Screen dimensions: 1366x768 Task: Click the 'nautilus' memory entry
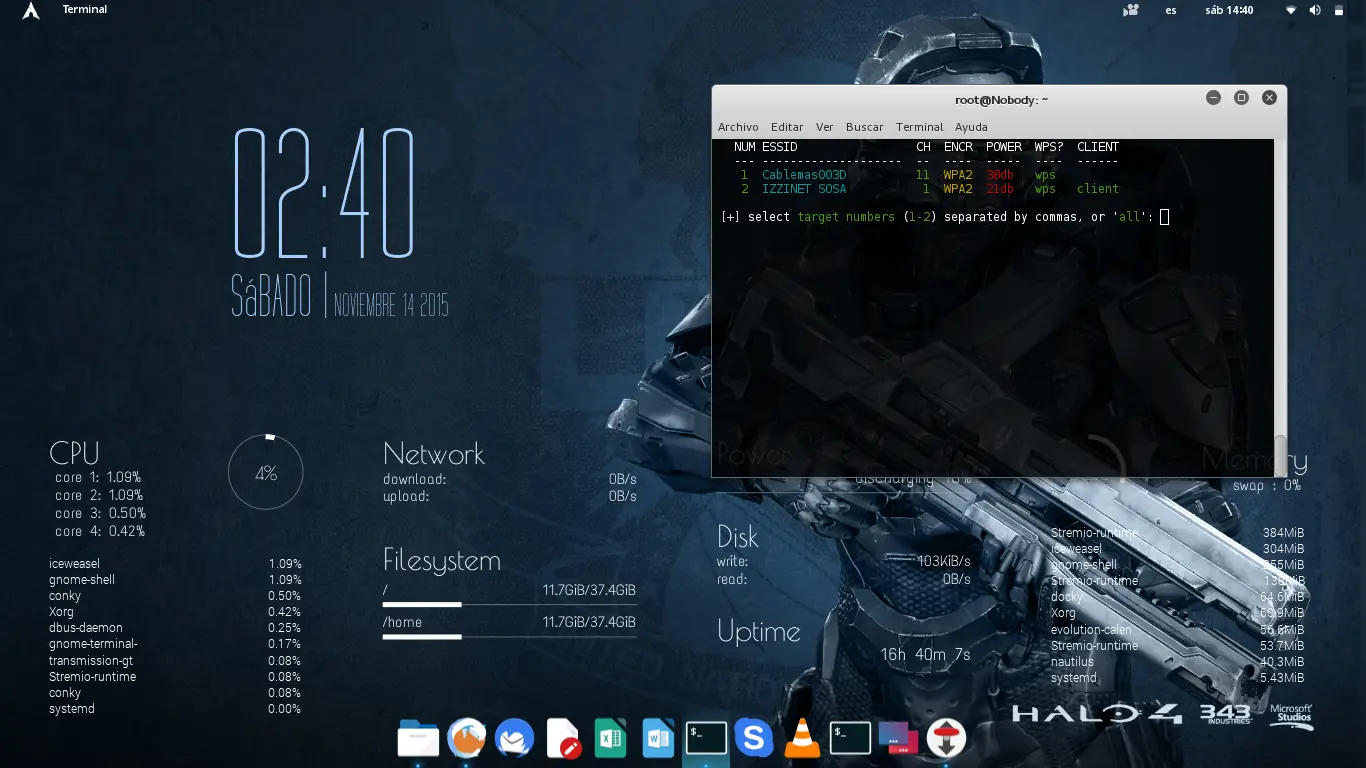(x=1072, y=662)
